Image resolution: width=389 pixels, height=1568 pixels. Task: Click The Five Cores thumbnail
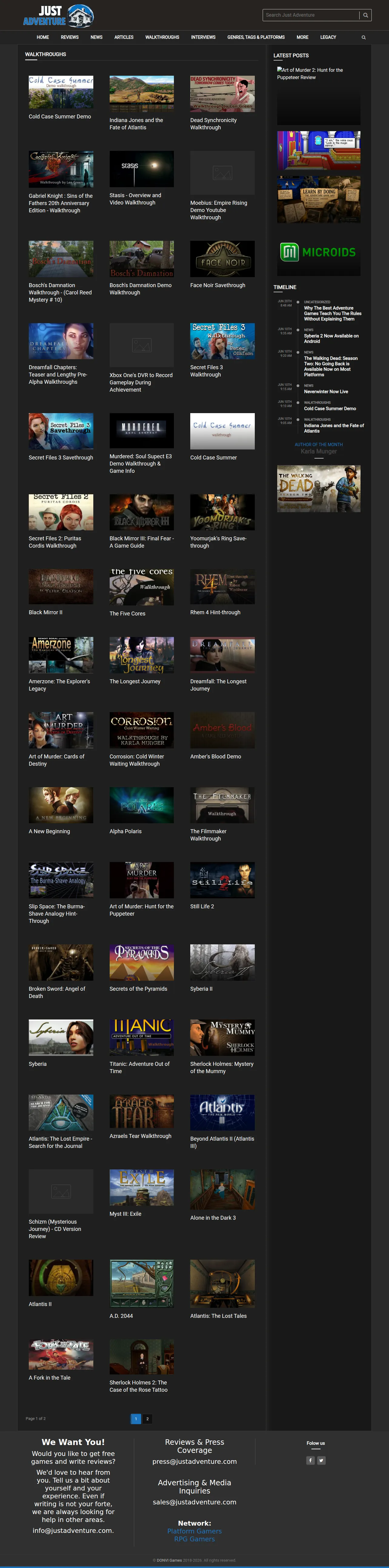(141, 587)
